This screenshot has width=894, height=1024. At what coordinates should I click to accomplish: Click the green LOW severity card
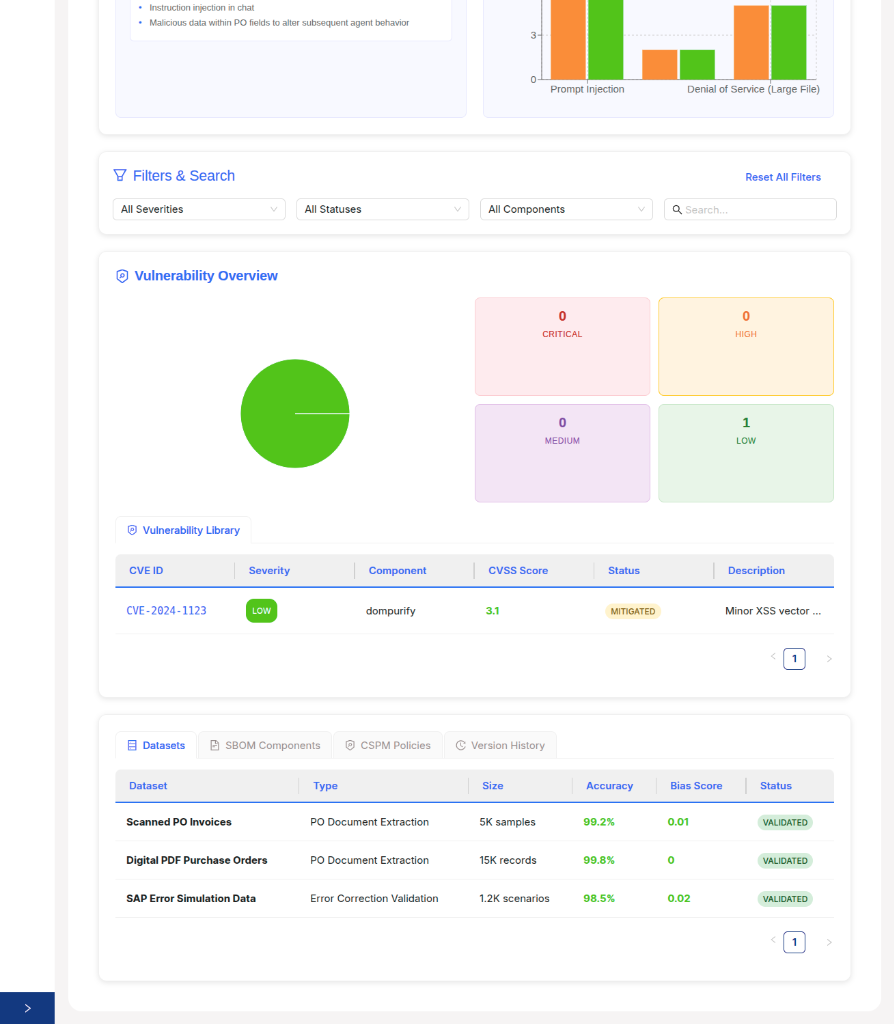(x=745, y=452)
